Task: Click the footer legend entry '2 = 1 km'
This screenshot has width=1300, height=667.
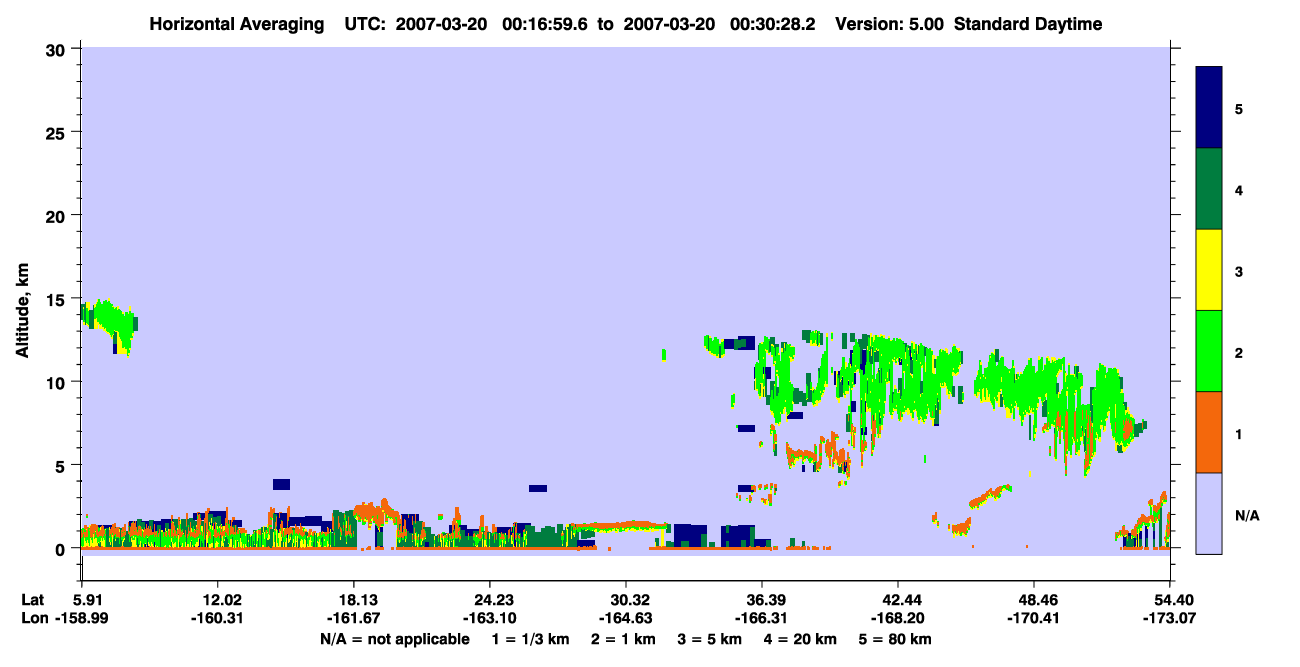Action: pyautogui.click(x=624, y=639)
